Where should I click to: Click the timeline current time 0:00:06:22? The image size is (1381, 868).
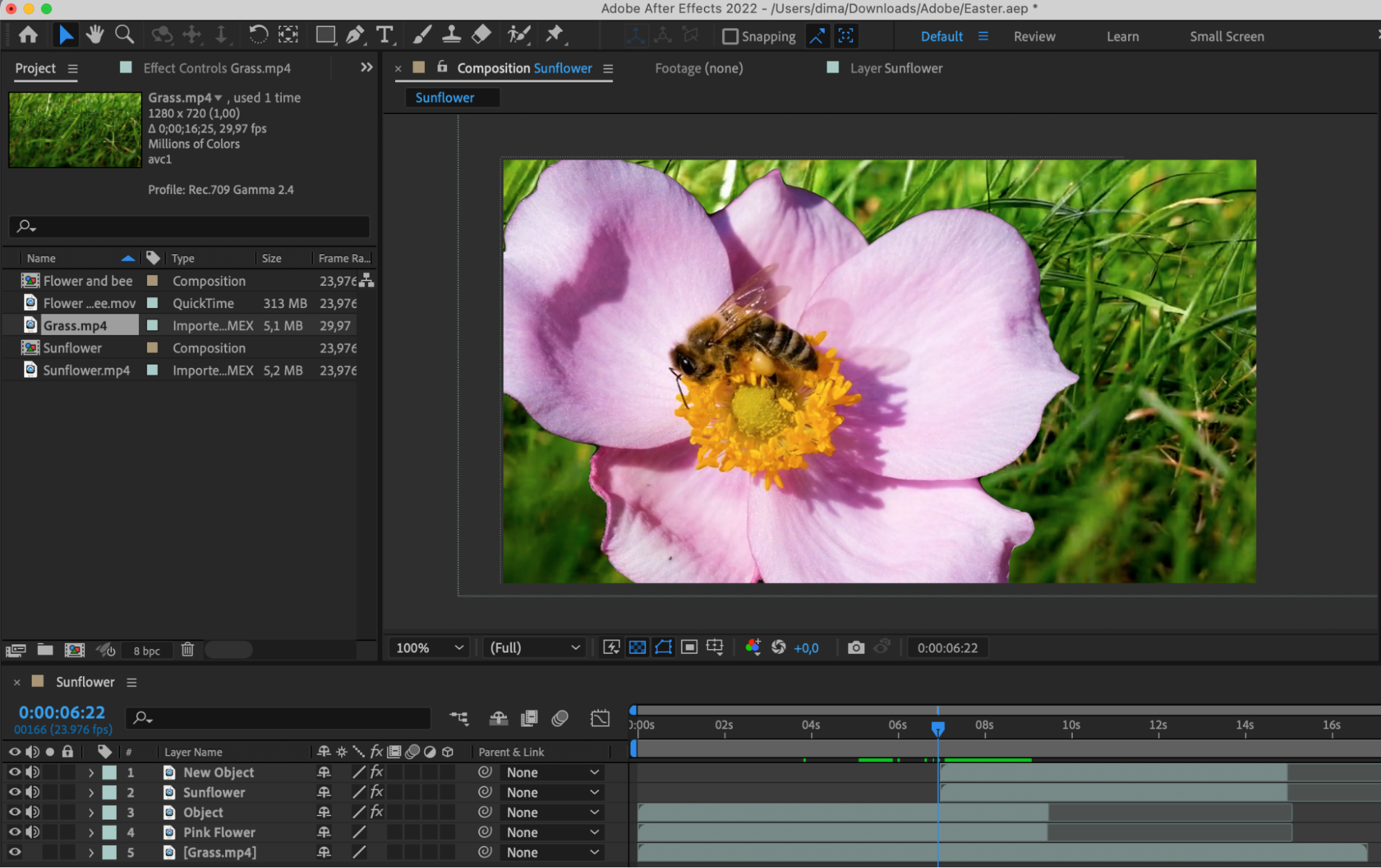point(61,713)
